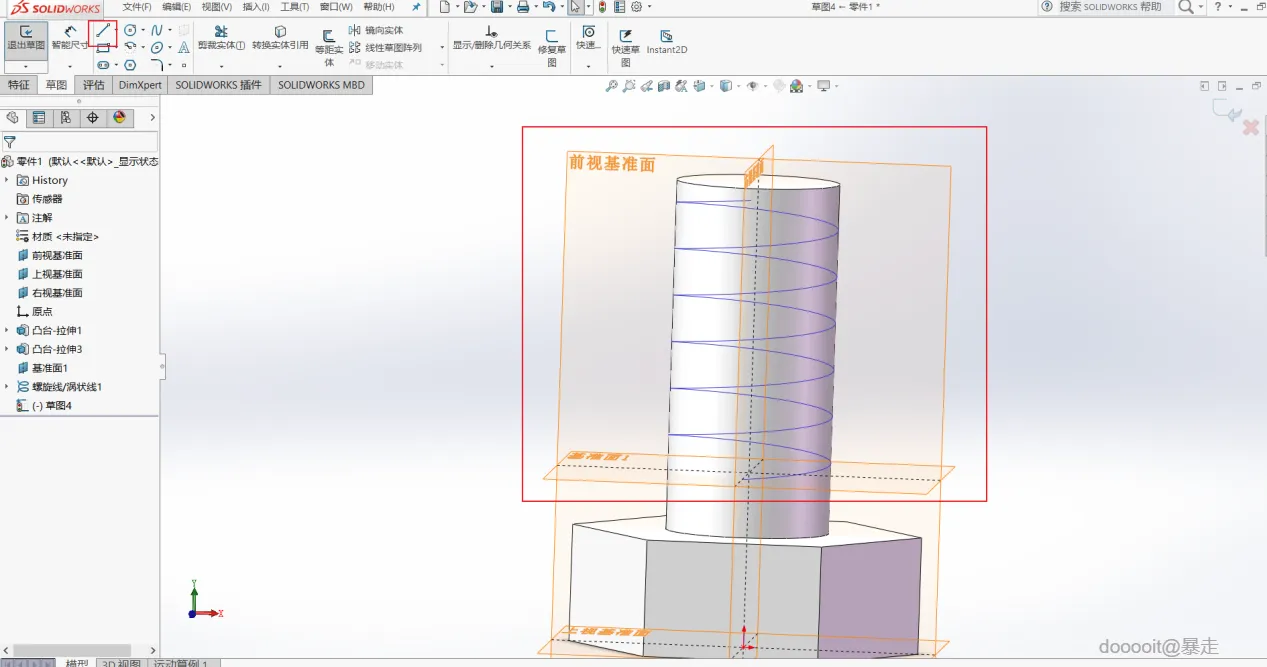Select Convert Entities (转换实体引用) tool
1267x667 pixels.
click(x=280, y=32)
